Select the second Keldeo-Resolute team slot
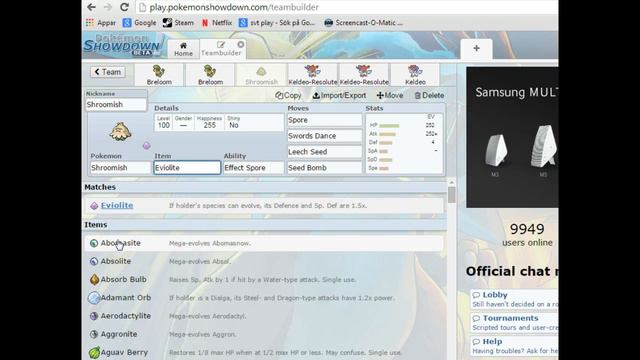640x360 pixels. coord(364,75)
